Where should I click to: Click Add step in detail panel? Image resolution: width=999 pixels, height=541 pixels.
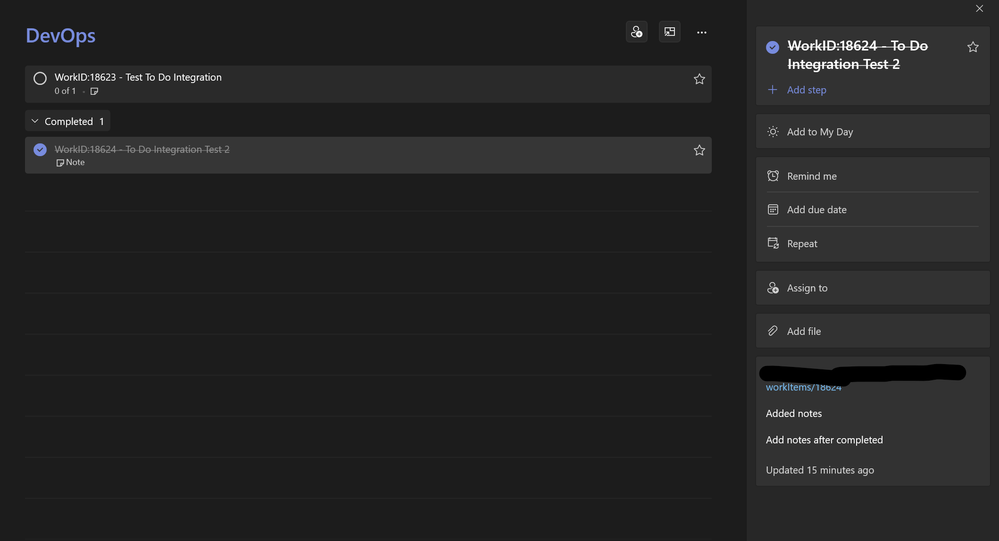[807, 90]
